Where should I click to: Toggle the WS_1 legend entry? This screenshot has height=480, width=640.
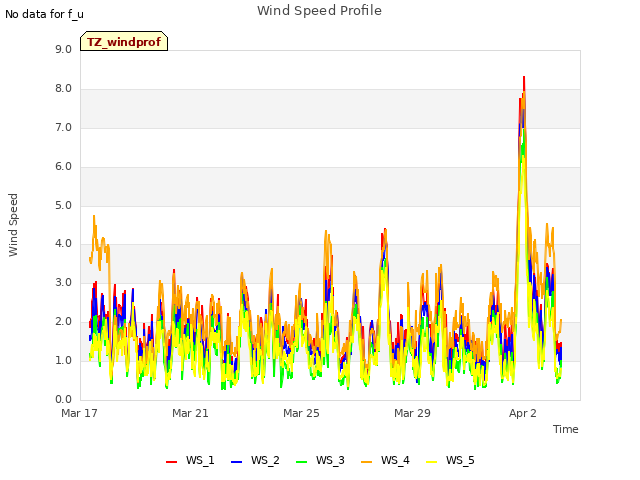pyautogui.click(x=190, y=461)
